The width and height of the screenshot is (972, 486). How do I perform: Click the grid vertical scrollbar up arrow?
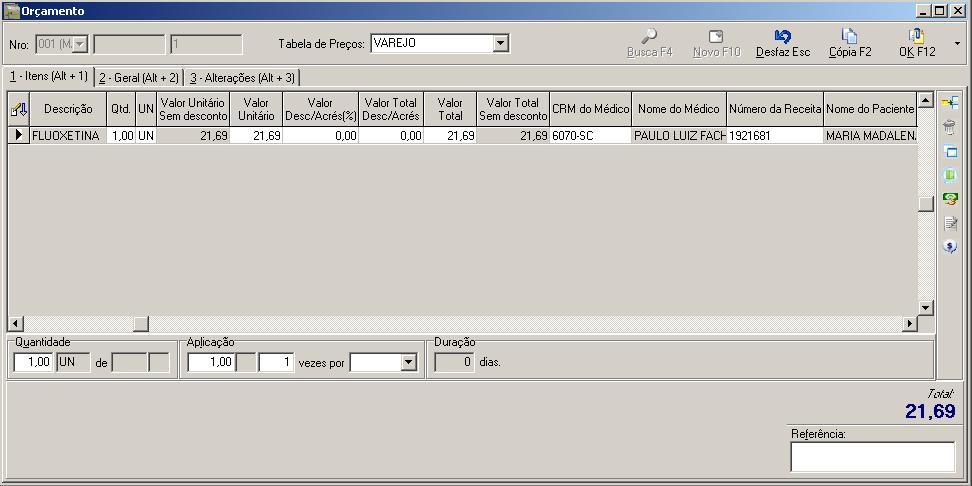click(x=926, y=100)
